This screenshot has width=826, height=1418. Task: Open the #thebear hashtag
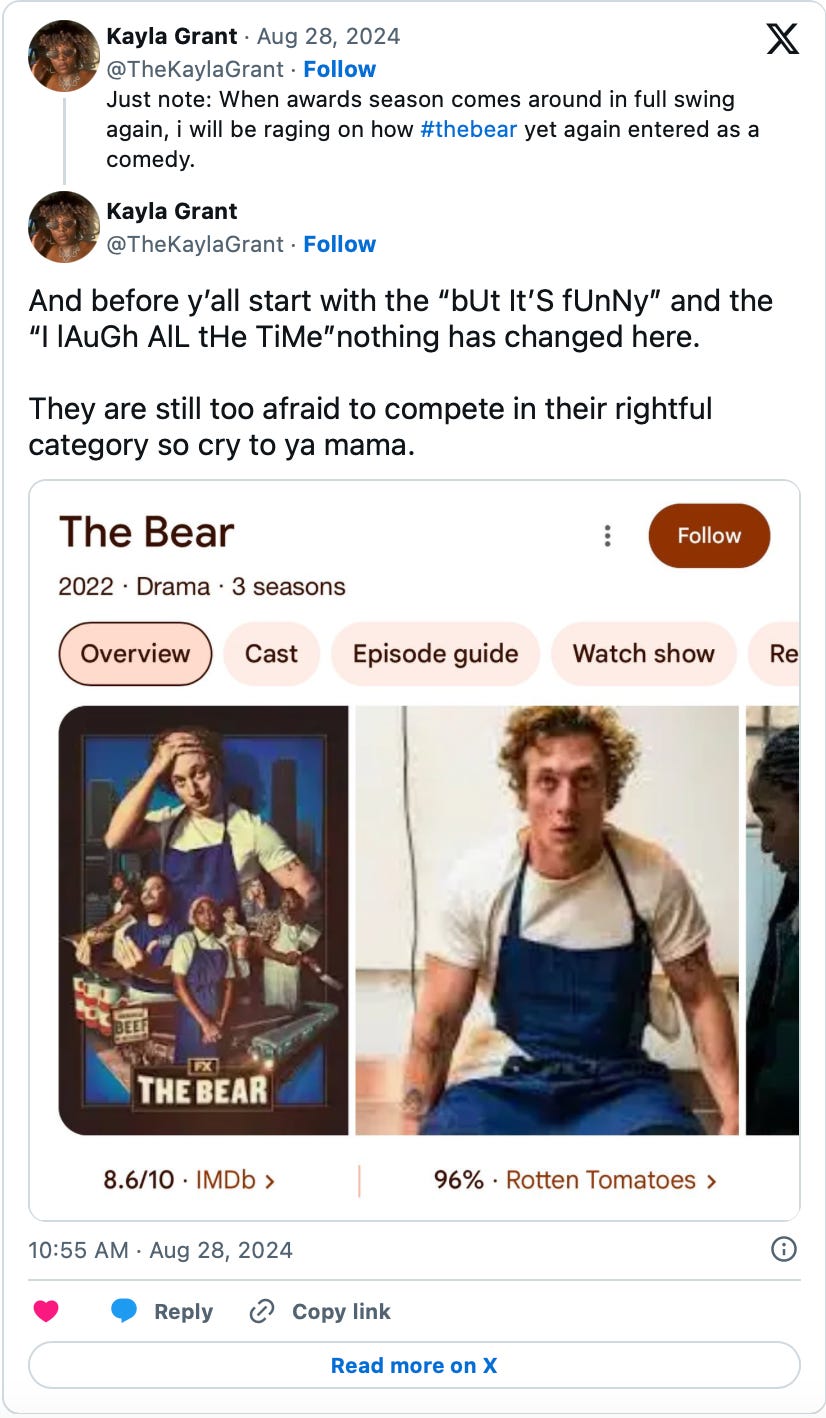469,130
